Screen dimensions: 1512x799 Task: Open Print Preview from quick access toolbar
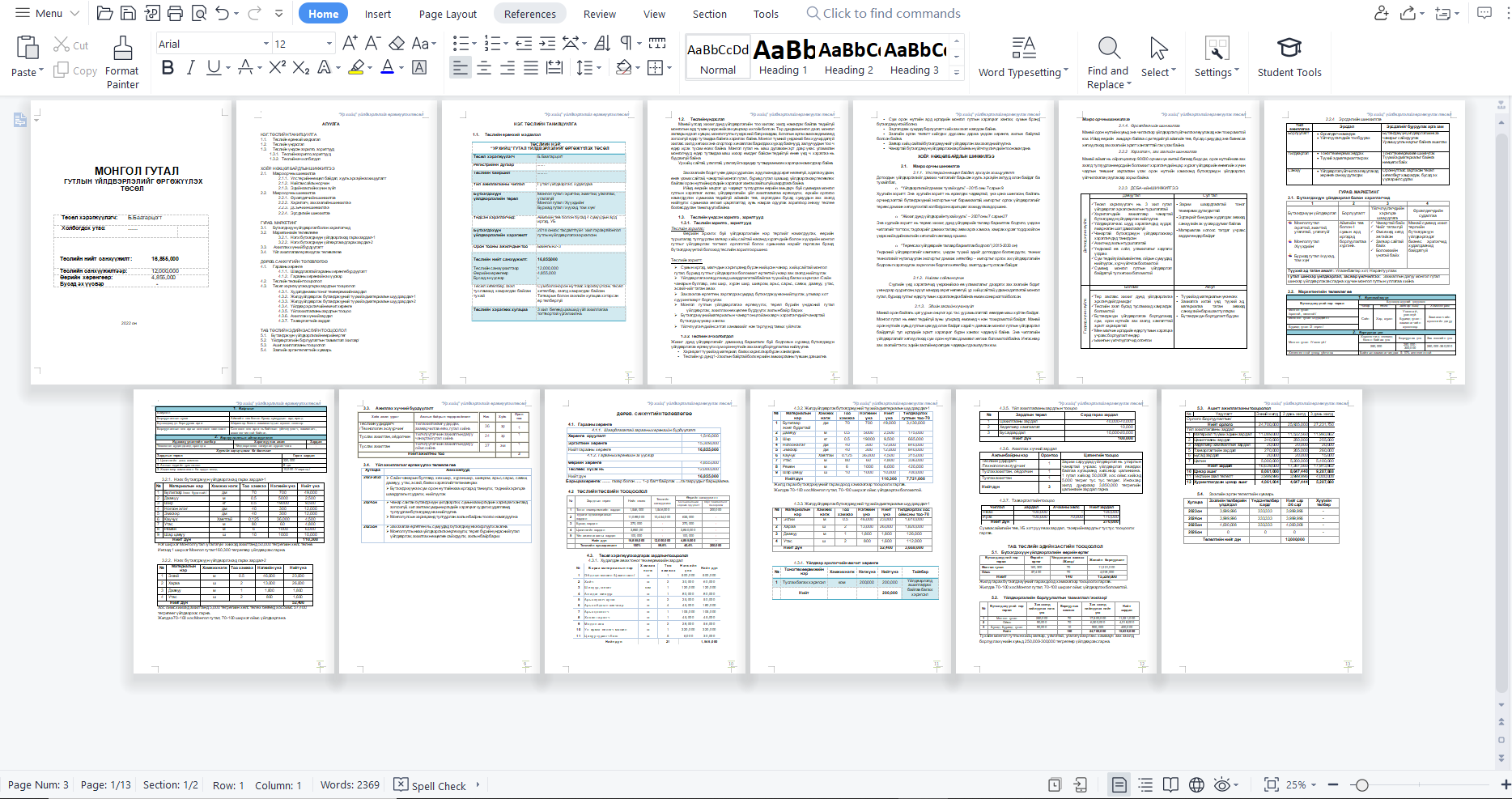pos(197,13)
